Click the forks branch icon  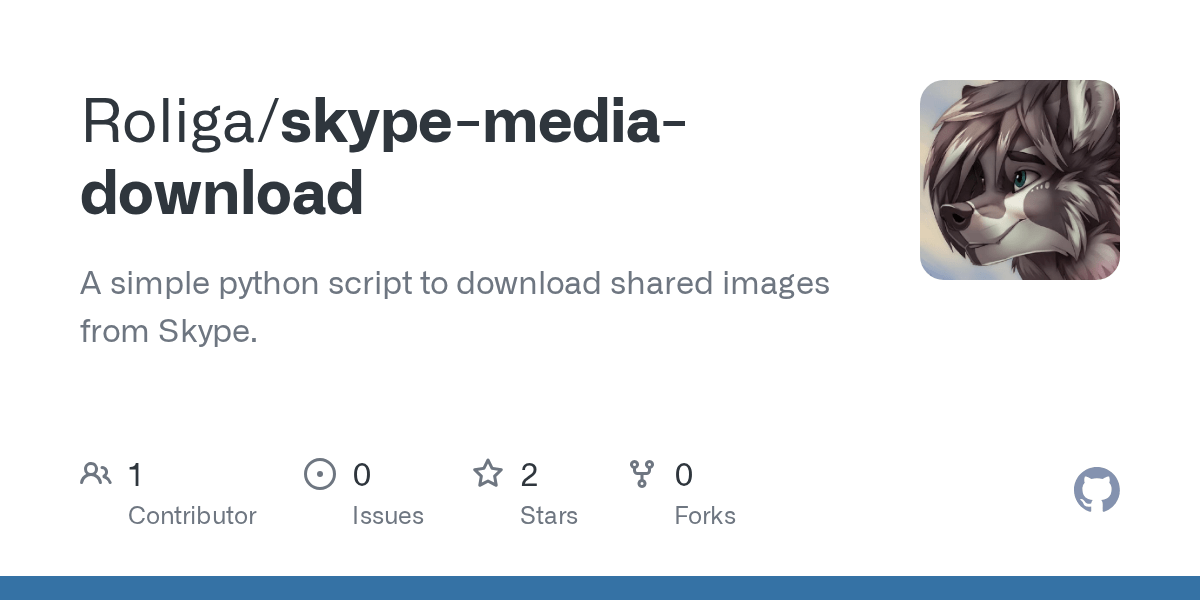642,474
